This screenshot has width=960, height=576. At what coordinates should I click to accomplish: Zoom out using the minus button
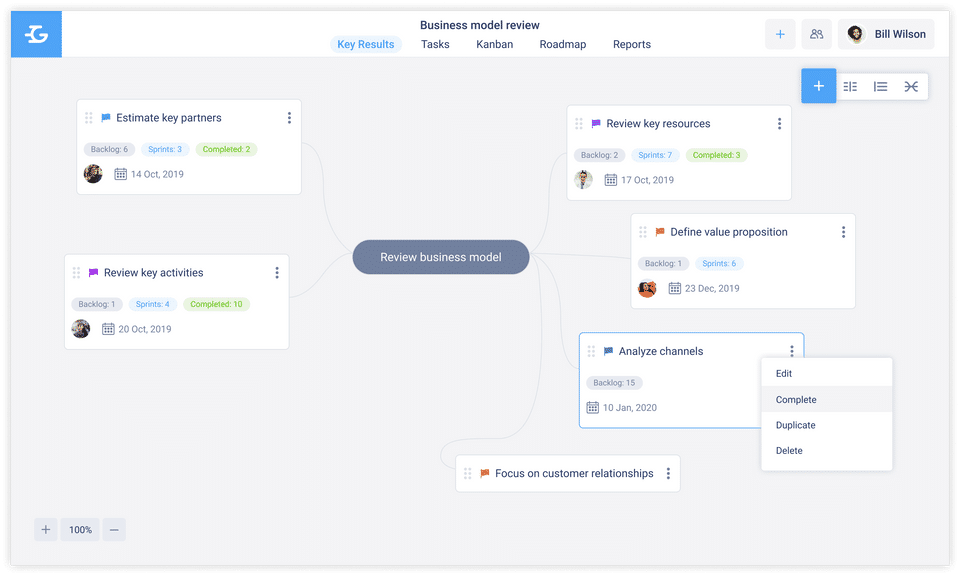tap(114, 530)
